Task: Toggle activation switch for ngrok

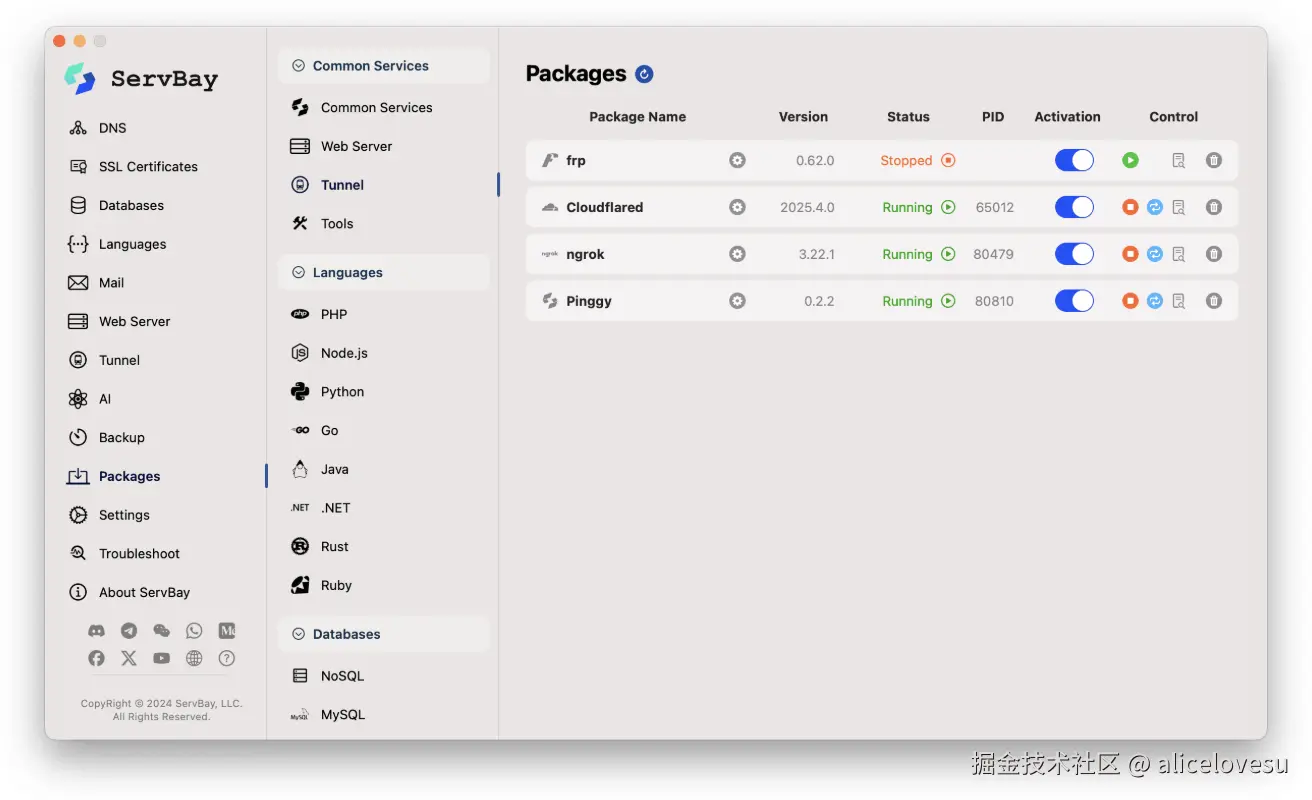Action: pyautogui.click(x=1074, y=254)
